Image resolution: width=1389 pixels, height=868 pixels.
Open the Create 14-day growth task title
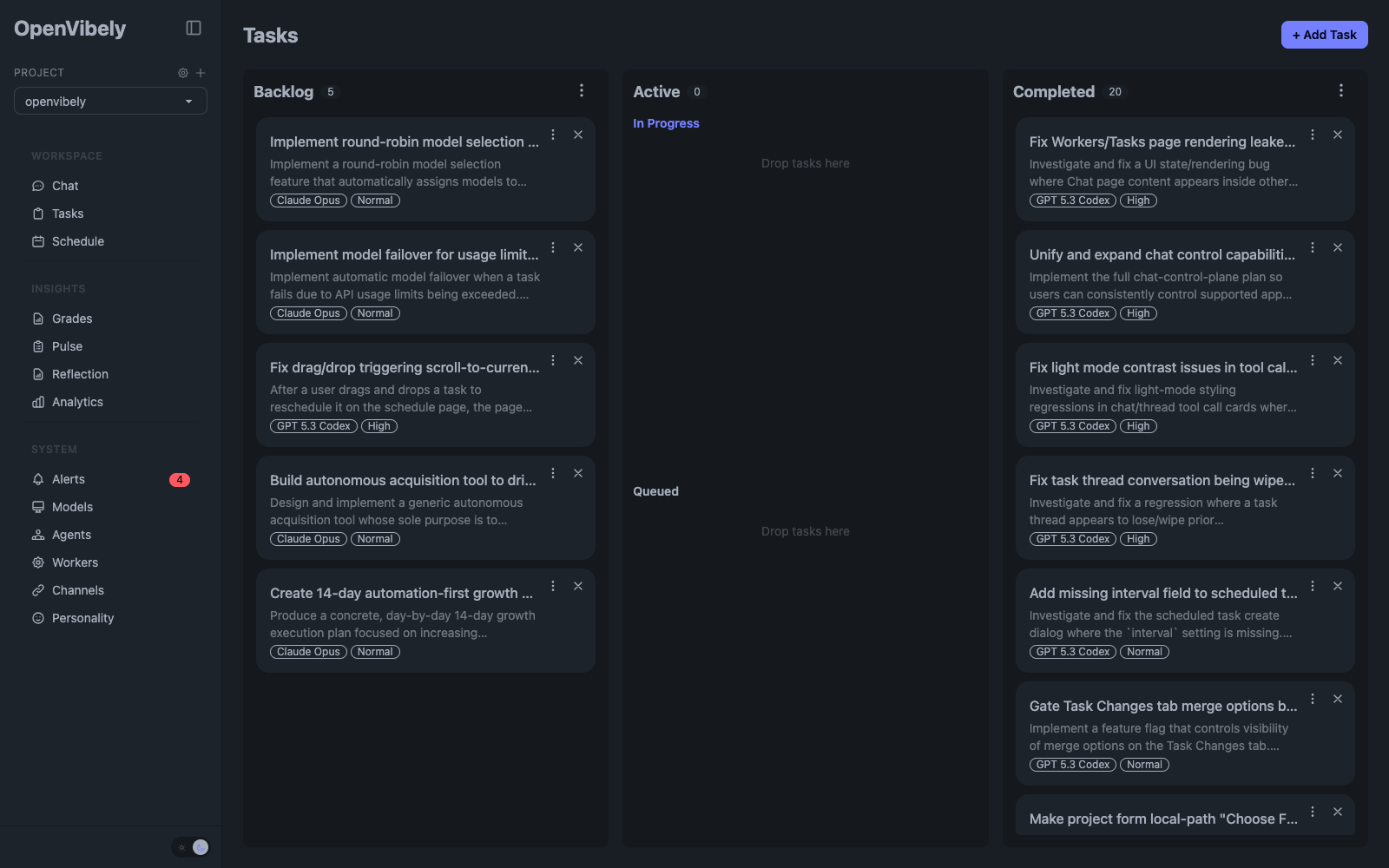(x=401, y=593)
